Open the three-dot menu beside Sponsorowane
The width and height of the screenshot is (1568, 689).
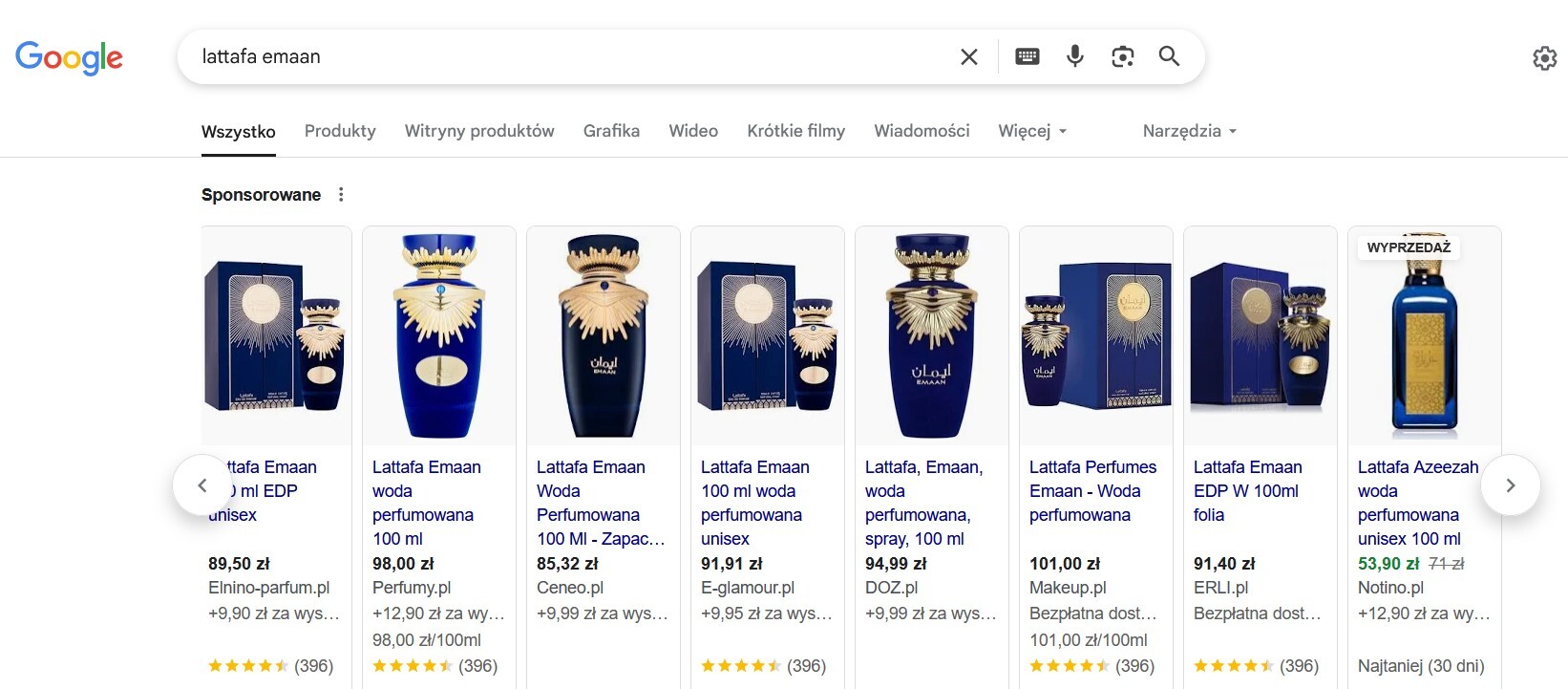pos(341,195)
